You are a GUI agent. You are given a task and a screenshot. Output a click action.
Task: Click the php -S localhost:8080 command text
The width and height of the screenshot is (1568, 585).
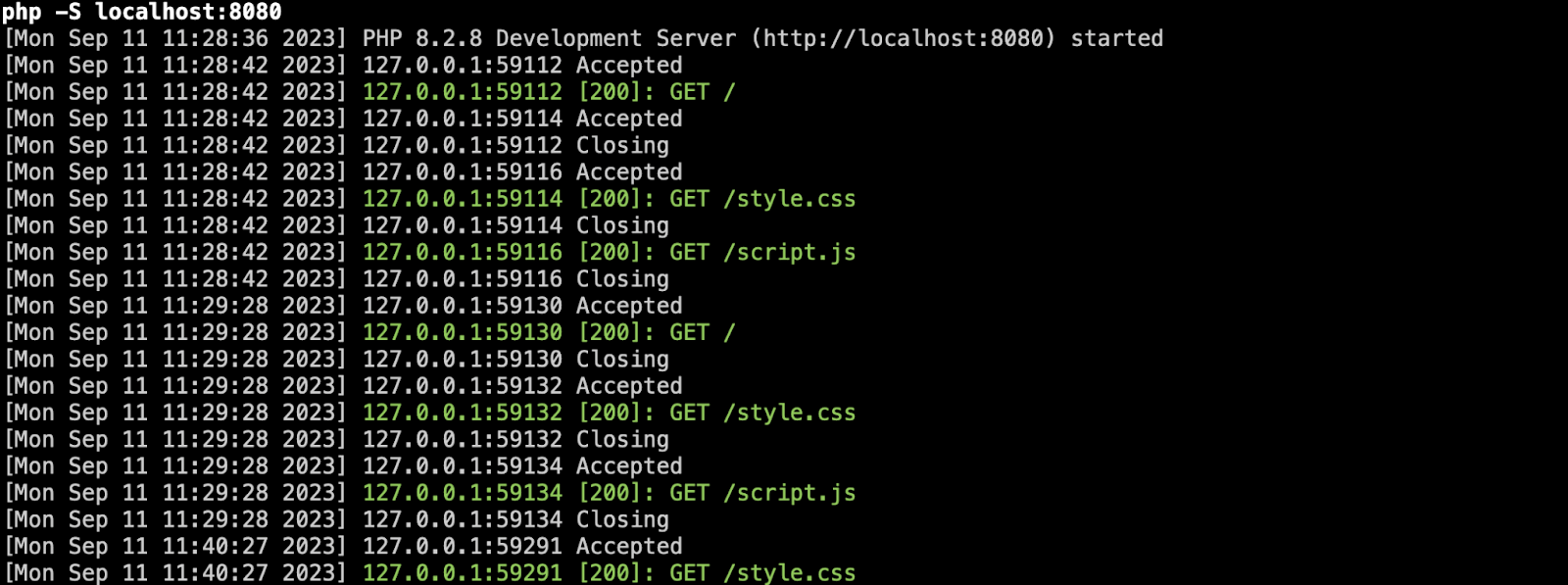point(142,12)
